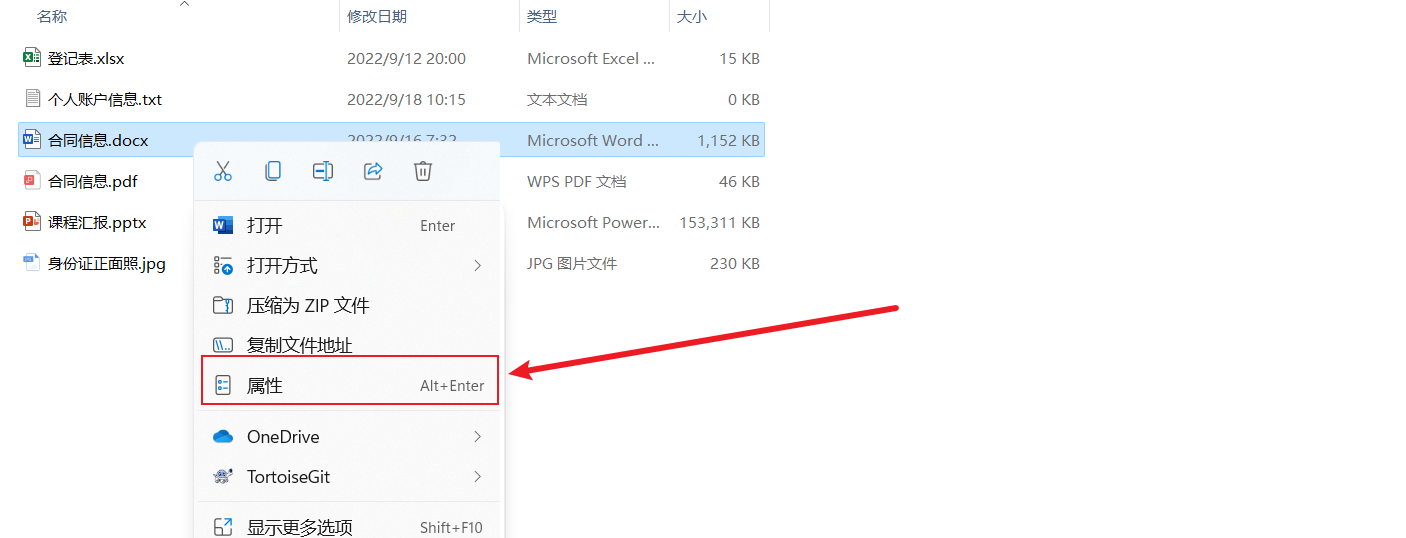This screenshot has width=1406, height=538.
Task: Click the icon beside 打开方式
Action: click(x=223, y=265)
